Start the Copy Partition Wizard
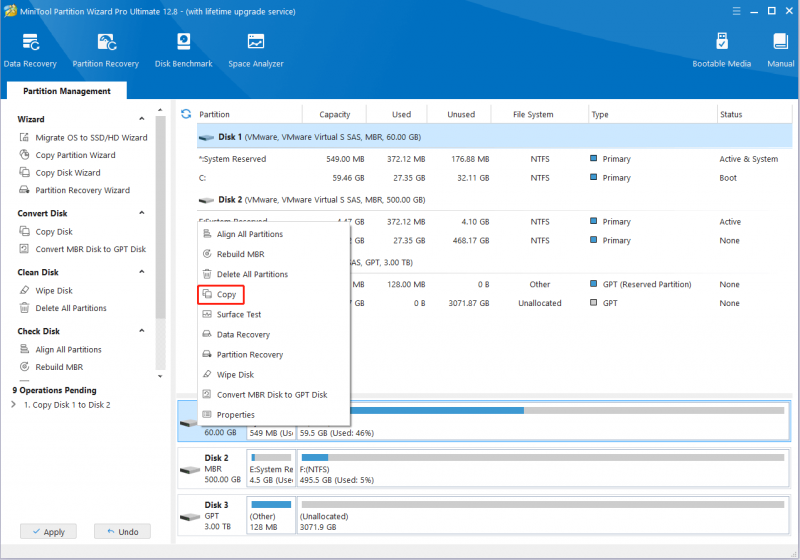800x560 pixels. tap(68, 155)
